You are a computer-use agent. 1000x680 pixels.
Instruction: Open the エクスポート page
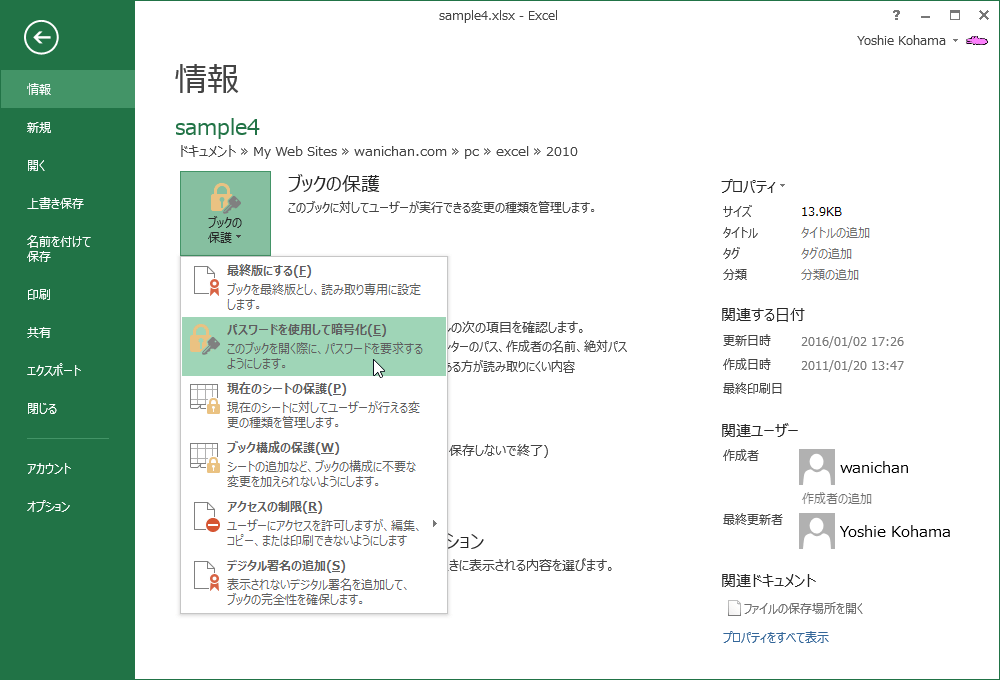(x=68, y=371)
